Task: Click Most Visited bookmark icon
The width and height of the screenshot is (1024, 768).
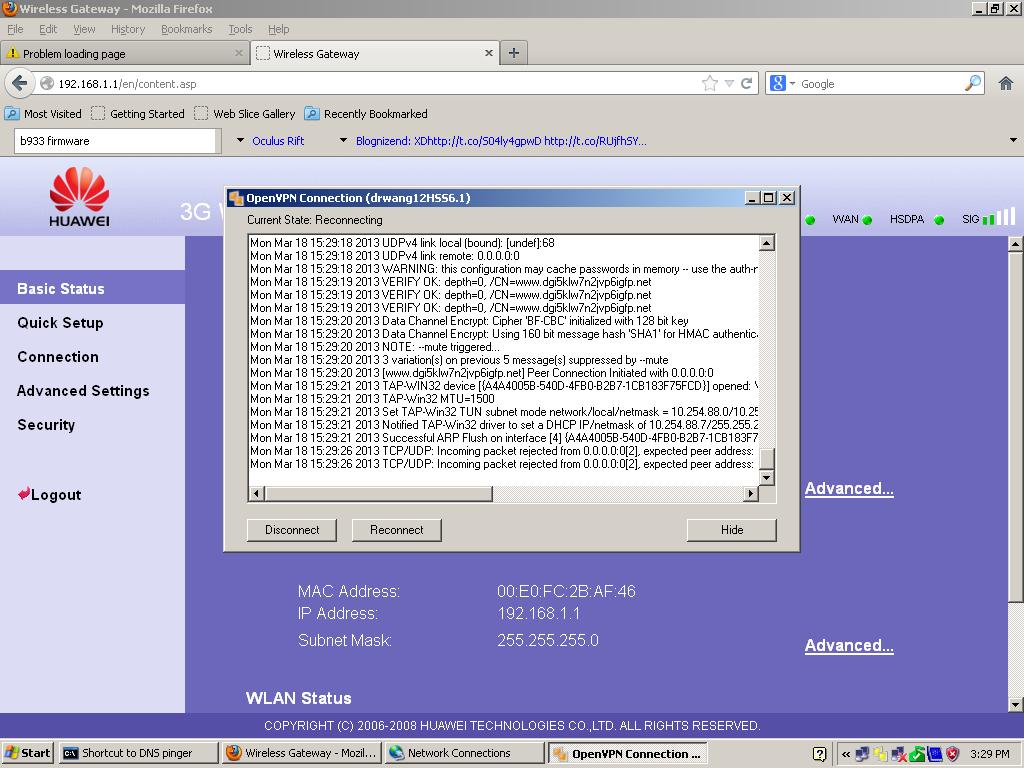Action: [x=12, y=114]
